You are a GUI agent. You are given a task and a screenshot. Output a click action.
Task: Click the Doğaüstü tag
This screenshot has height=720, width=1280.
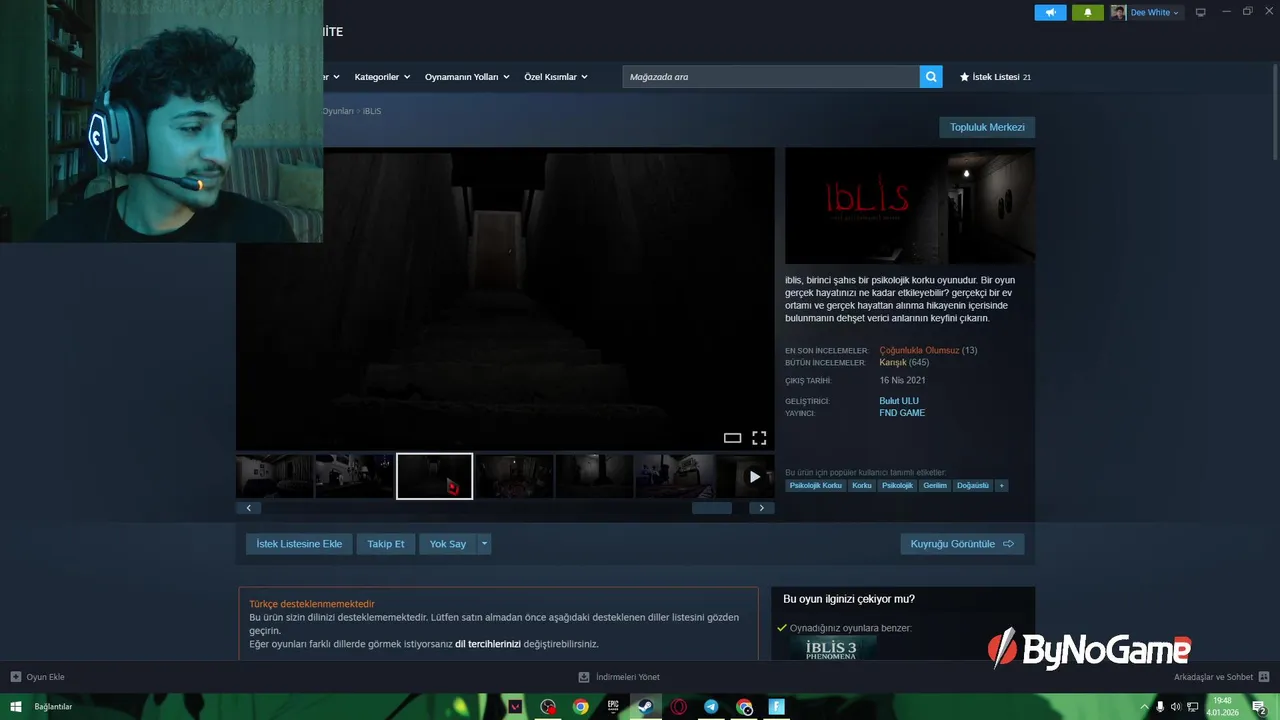(x=973, y=486)
